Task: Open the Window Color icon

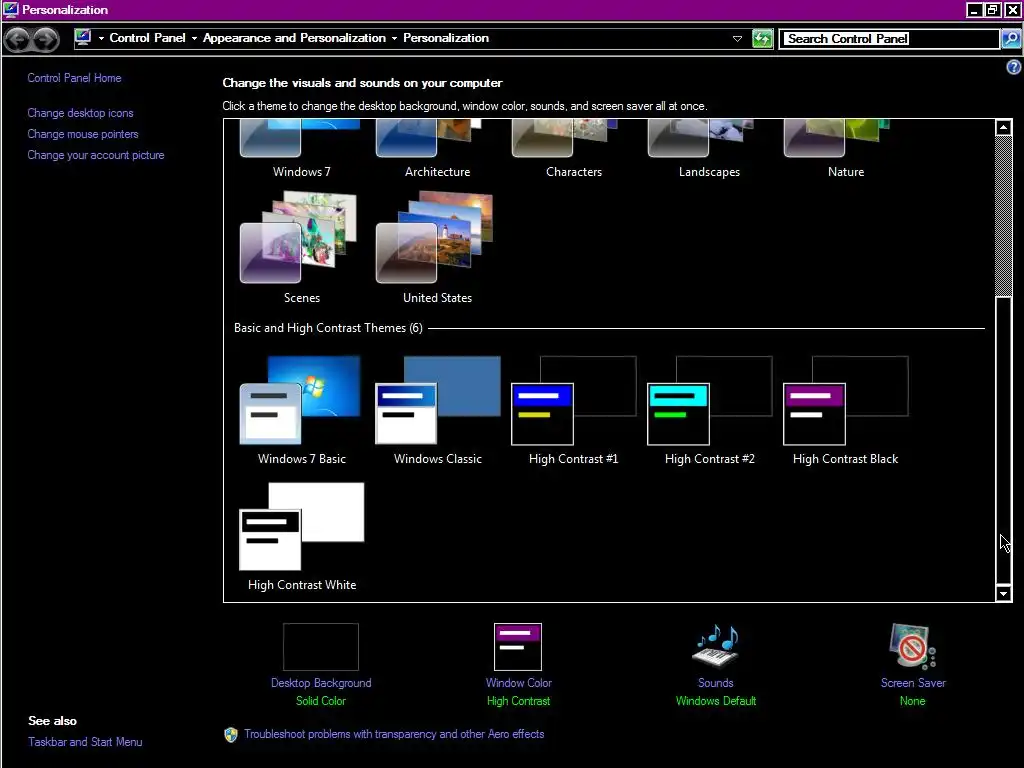Action: 518,647
